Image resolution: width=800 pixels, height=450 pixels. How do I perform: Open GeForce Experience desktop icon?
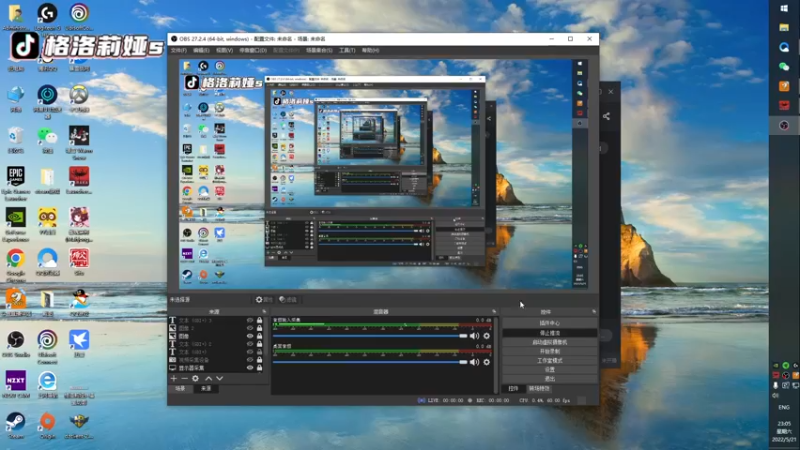[x=16, y=224]
